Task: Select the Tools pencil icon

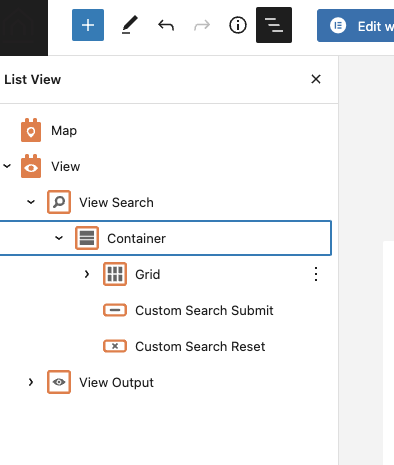Action: click(130, 25)
